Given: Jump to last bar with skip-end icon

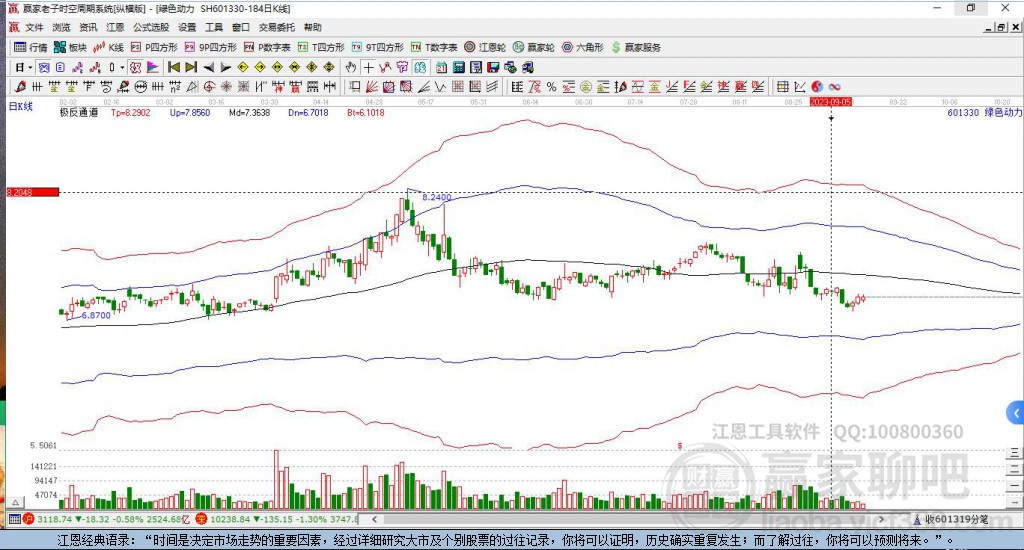Looking at the screenshot, I should [x=191, y=67].
